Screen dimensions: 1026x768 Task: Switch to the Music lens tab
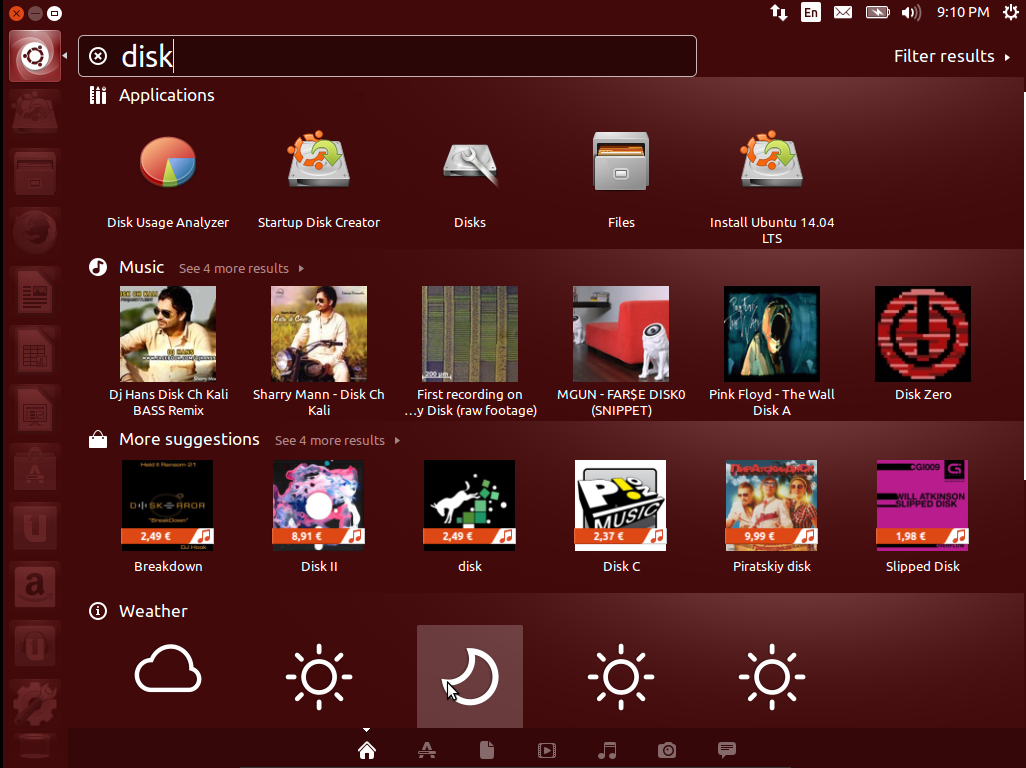click(607, 750)
